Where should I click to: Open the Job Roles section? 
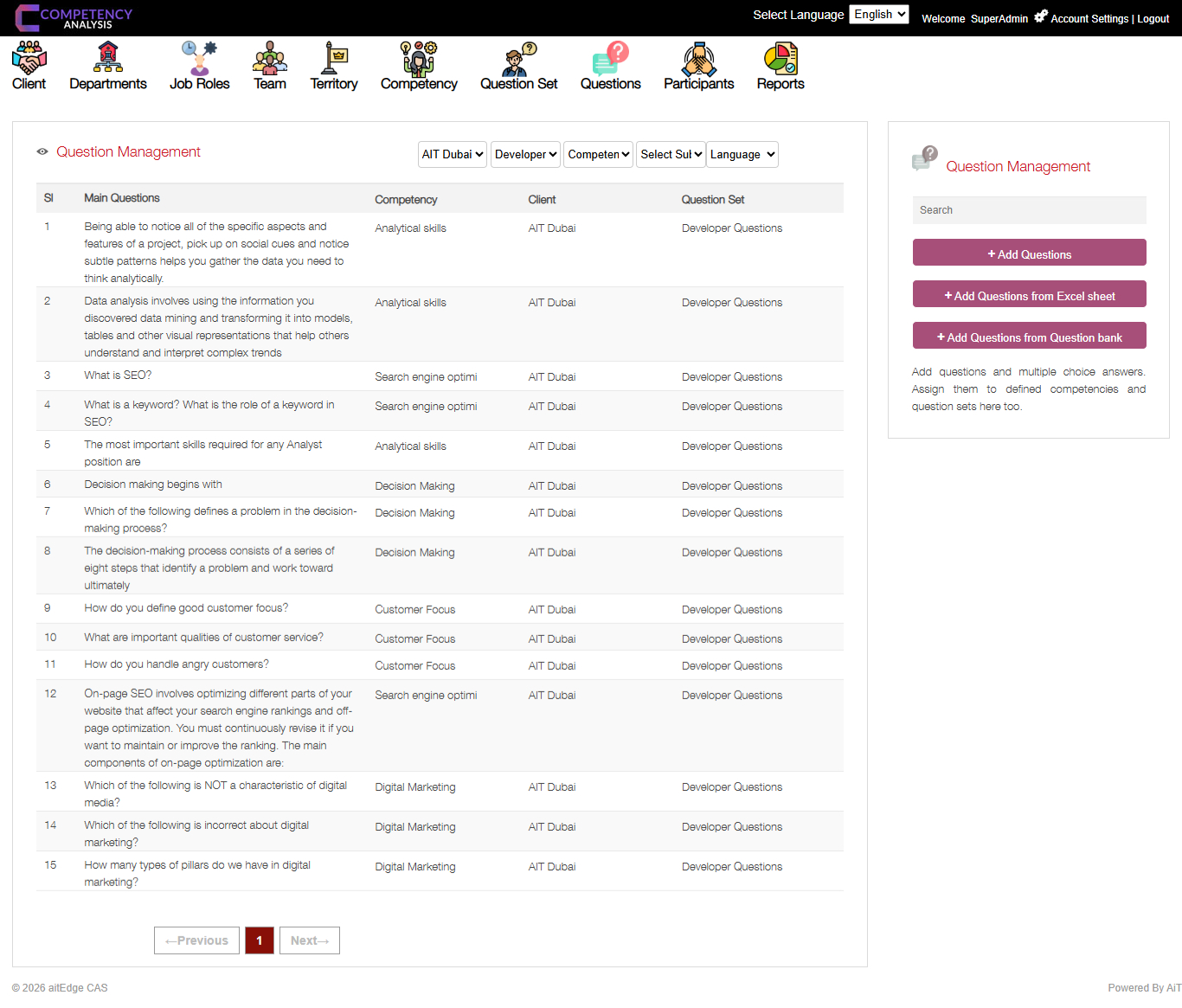pyautogui.click(x=199, y=65)
